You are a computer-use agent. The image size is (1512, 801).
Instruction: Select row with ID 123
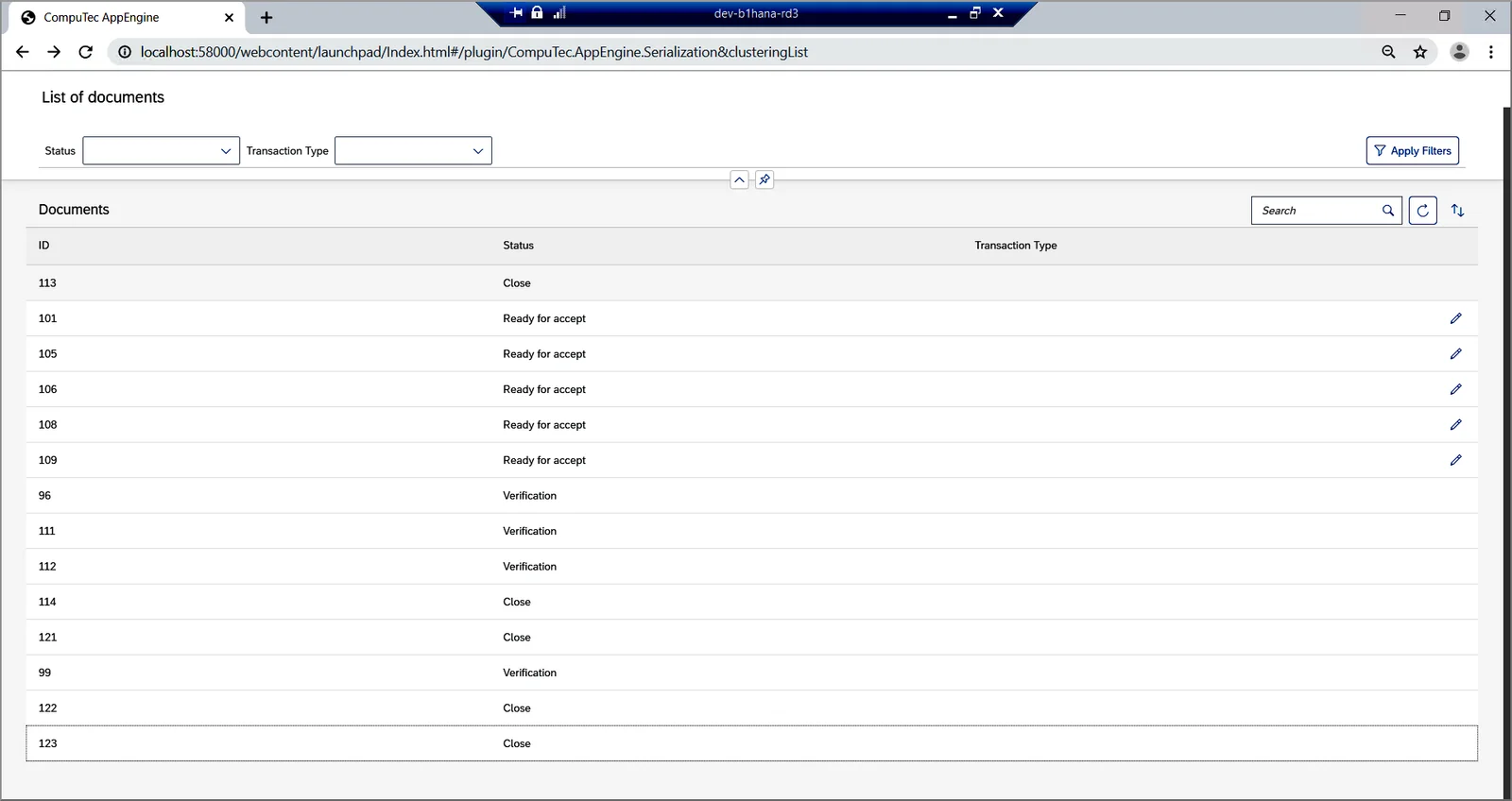click(751, 743)
